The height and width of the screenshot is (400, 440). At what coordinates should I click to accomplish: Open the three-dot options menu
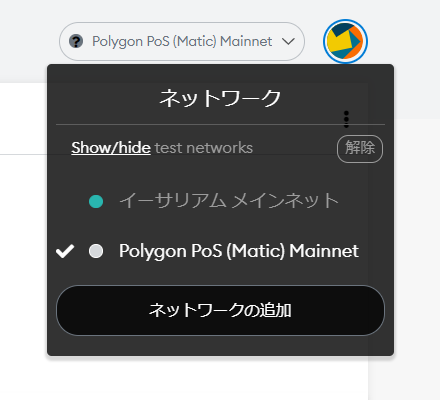(x=346, y=119)
